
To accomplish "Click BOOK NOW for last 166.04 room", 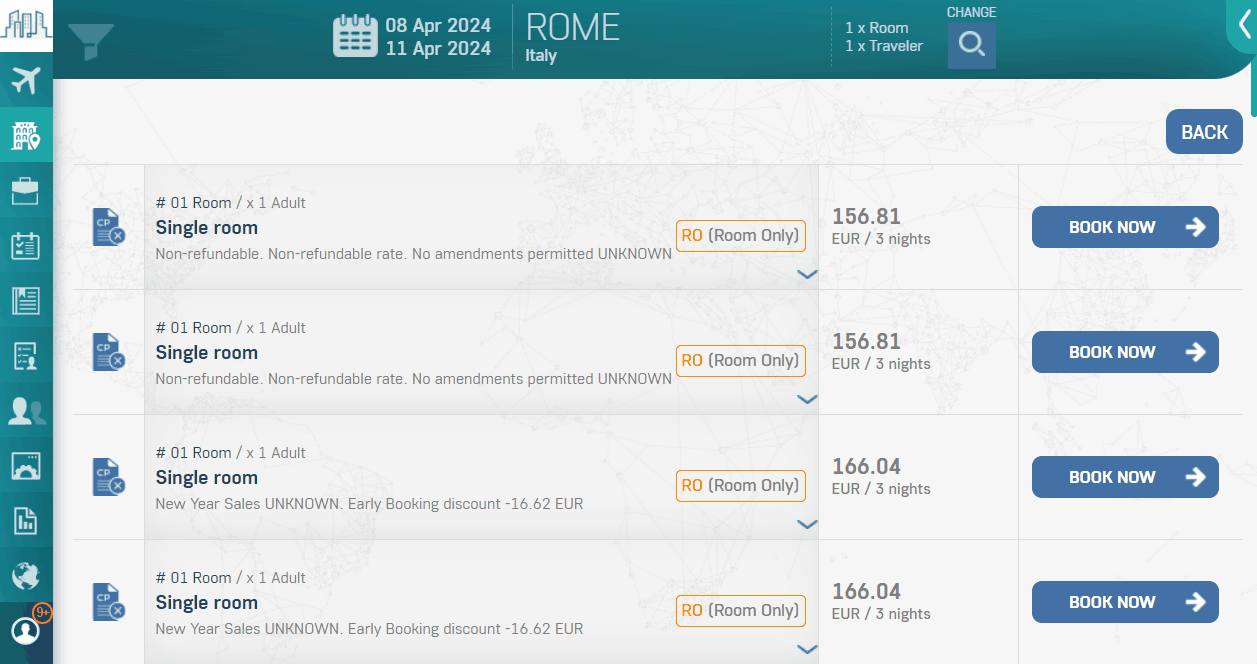I will tap(1124, 602).
